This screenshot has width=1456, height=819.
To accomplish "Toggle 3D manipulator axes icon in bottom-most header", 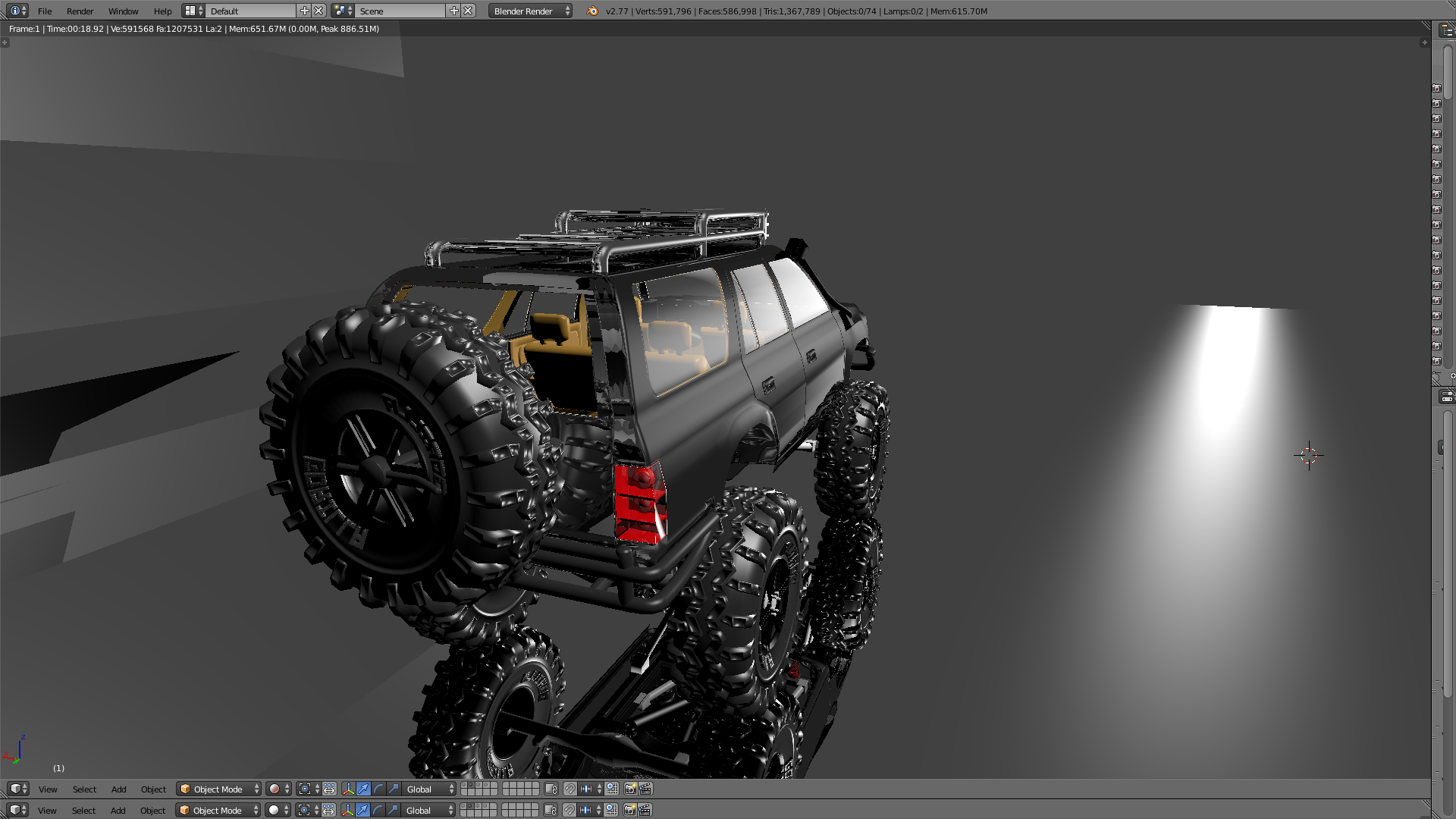I will pyautogui.click(x=347, y=810).
